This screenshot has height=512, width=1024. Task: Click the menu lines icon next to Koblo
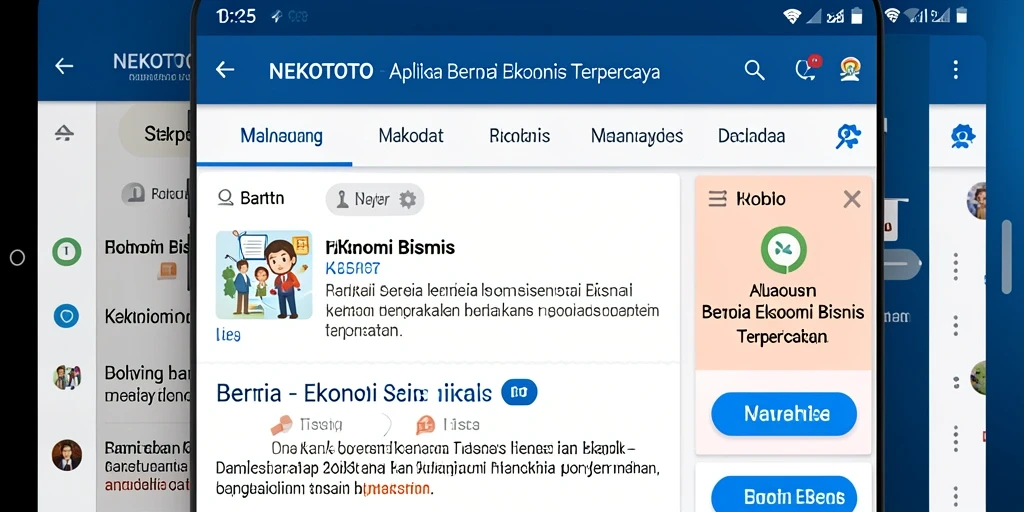pyautogui.click(x=717, y=199)
